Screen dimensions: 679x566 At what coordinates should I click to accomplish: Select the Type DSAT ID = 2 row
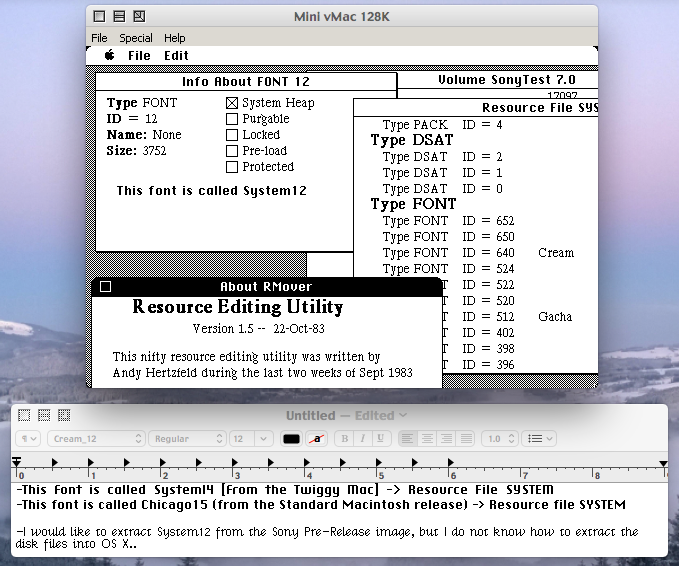click(x=442, y=157)
